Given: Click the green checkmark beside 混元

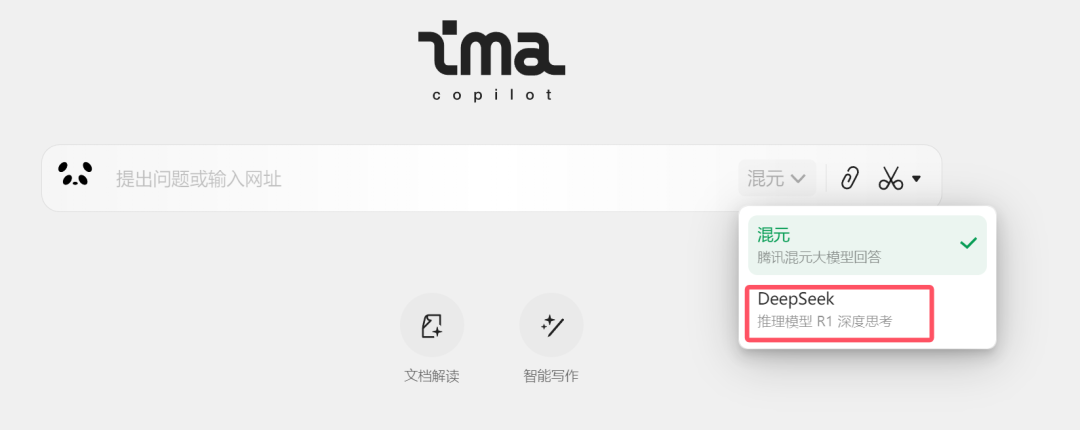Looking at the screenshot, I should (968, 243).
